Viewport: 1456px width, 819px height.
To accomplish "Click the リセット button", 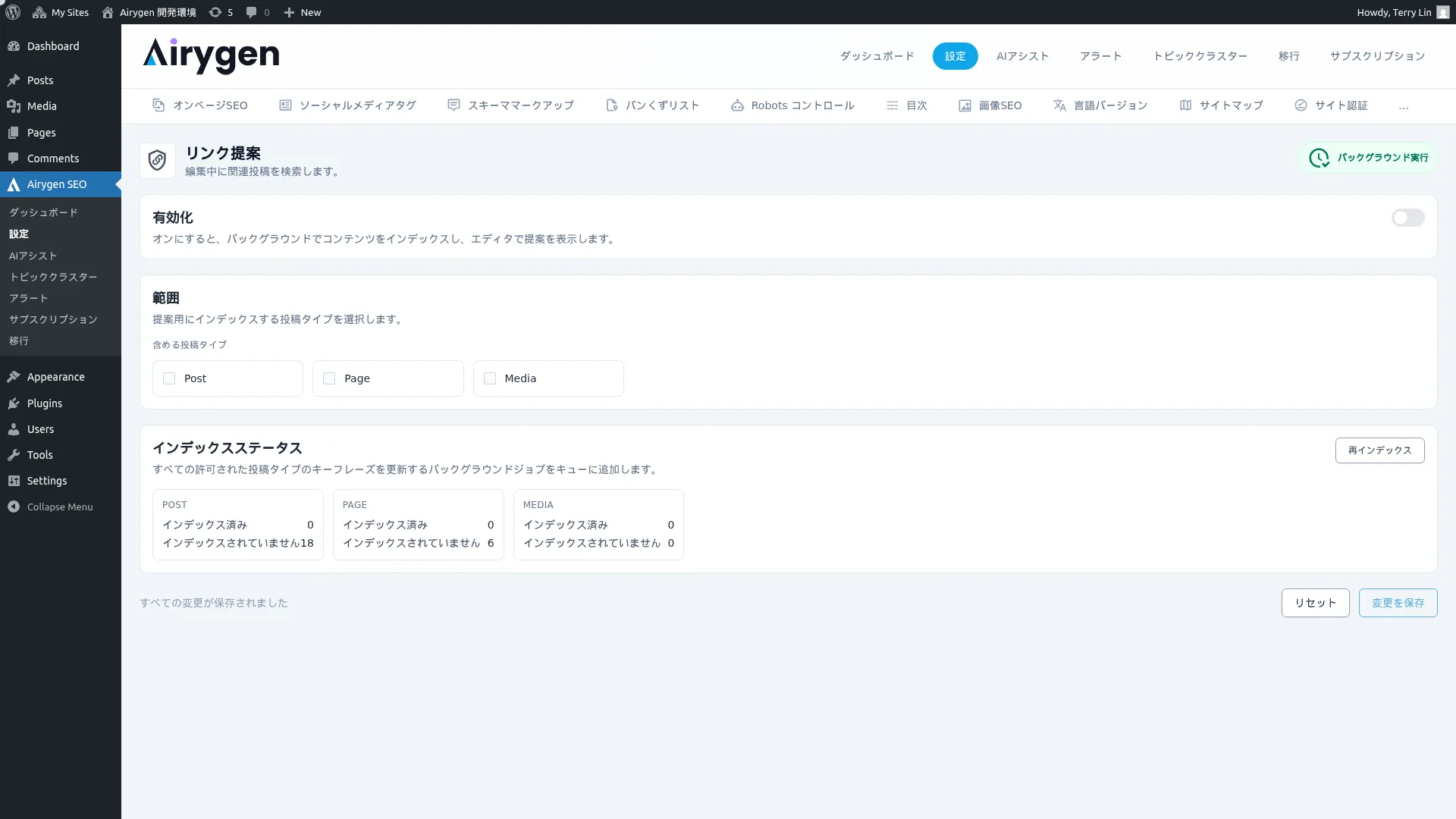I will point(1316,603).
